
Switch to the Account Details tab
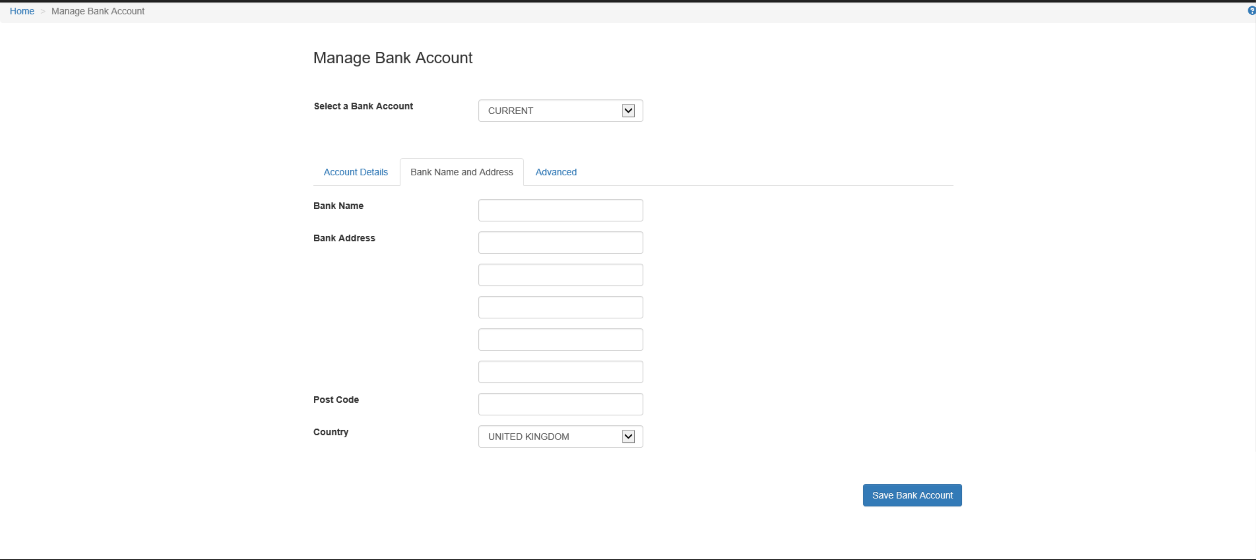click(356, 172)
